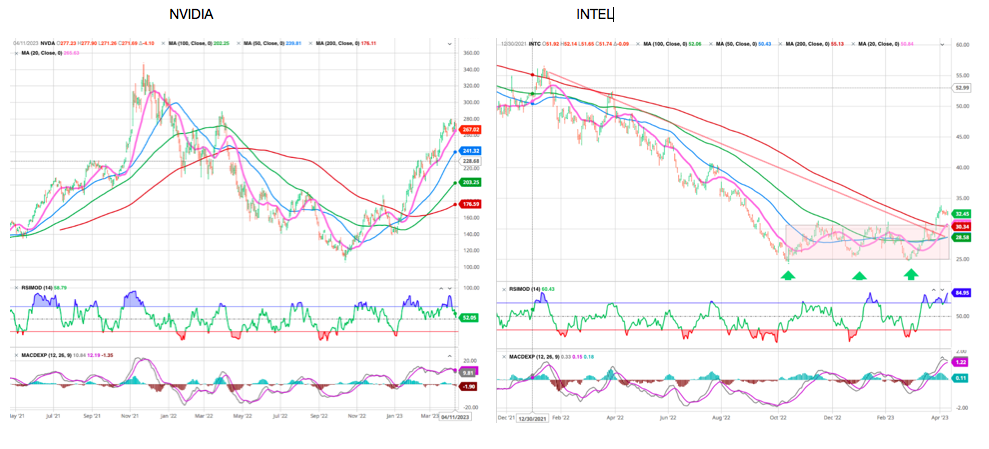Click the last green arrow near Feb '23
This screenshot has width=989, height=449.
[x=911, y=273]
